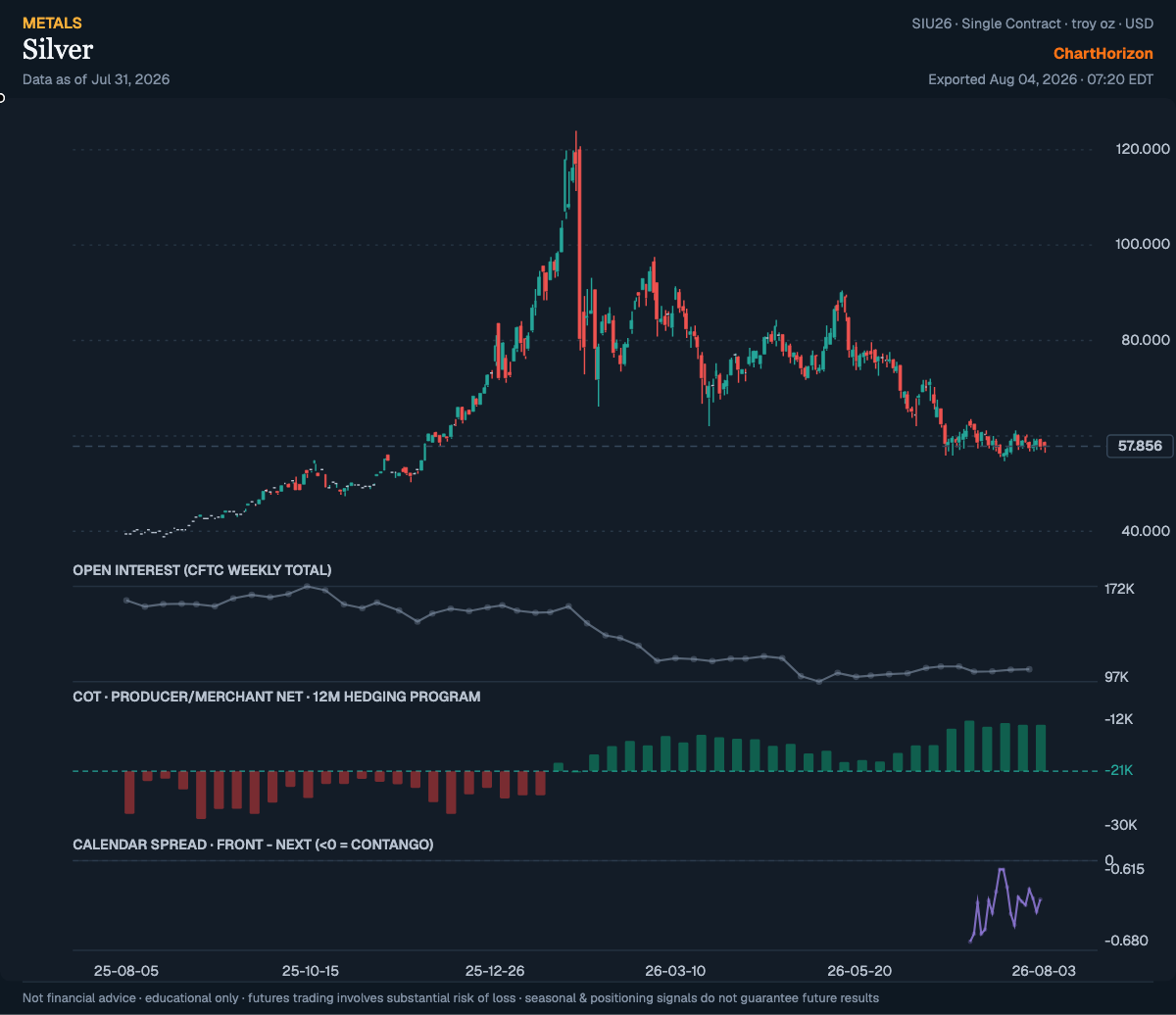Click the 'Data as of Jul 31, 2026' text
This screenshot has width=1176, height=1015.
tap(96, 79)
